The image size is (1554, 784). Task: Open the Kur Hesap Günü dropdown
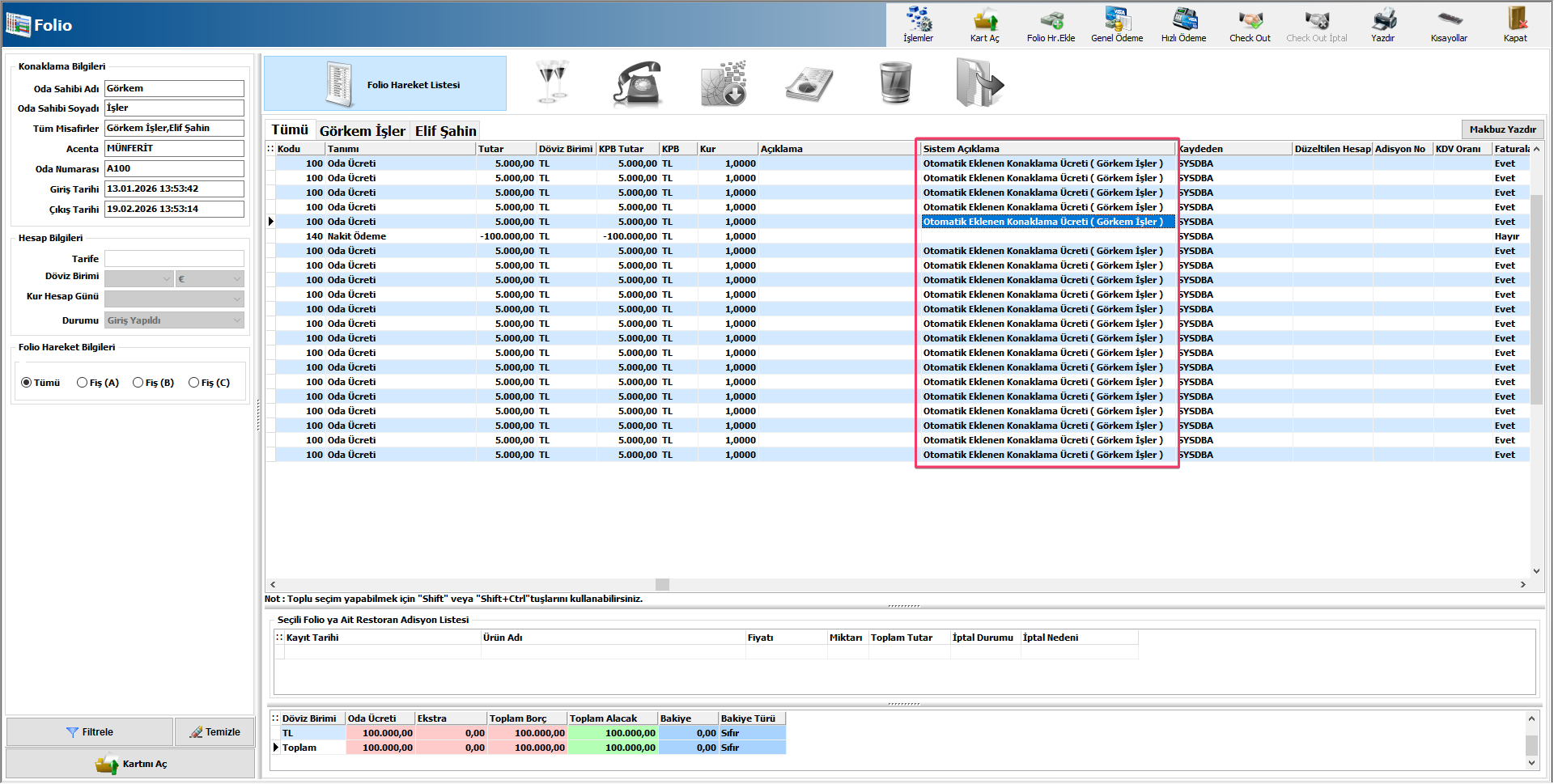[x=237, y=299]
